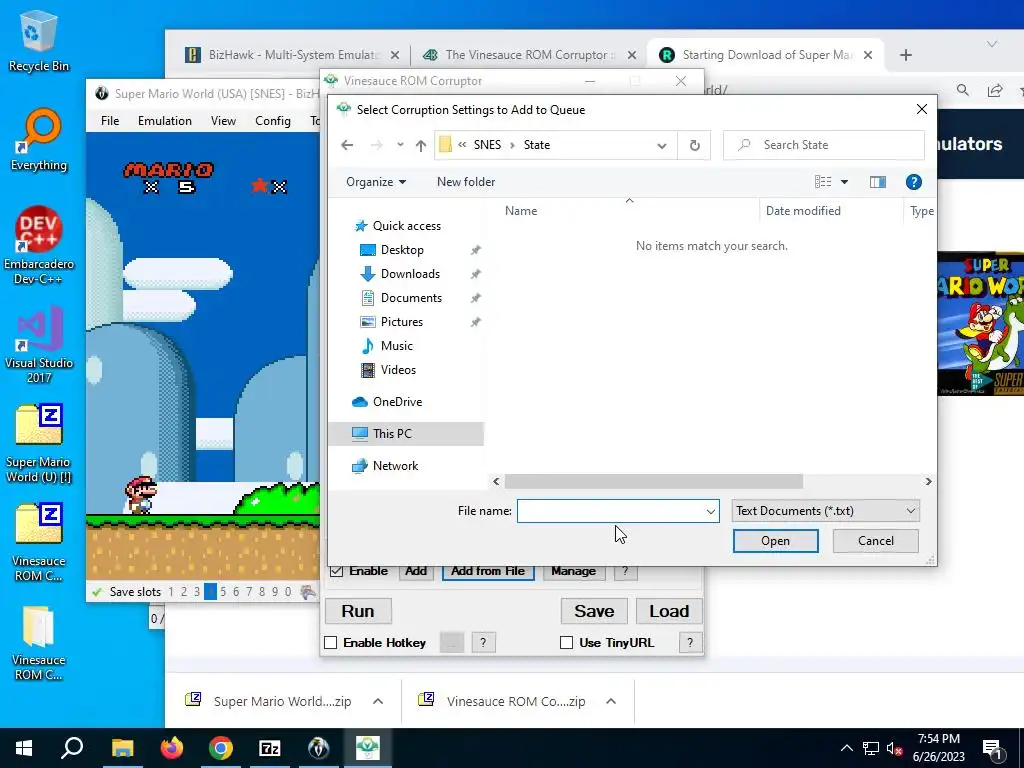Screen dimensions: 1024x768
Task: Open a new browser tab
Action: tap(905, 55)
